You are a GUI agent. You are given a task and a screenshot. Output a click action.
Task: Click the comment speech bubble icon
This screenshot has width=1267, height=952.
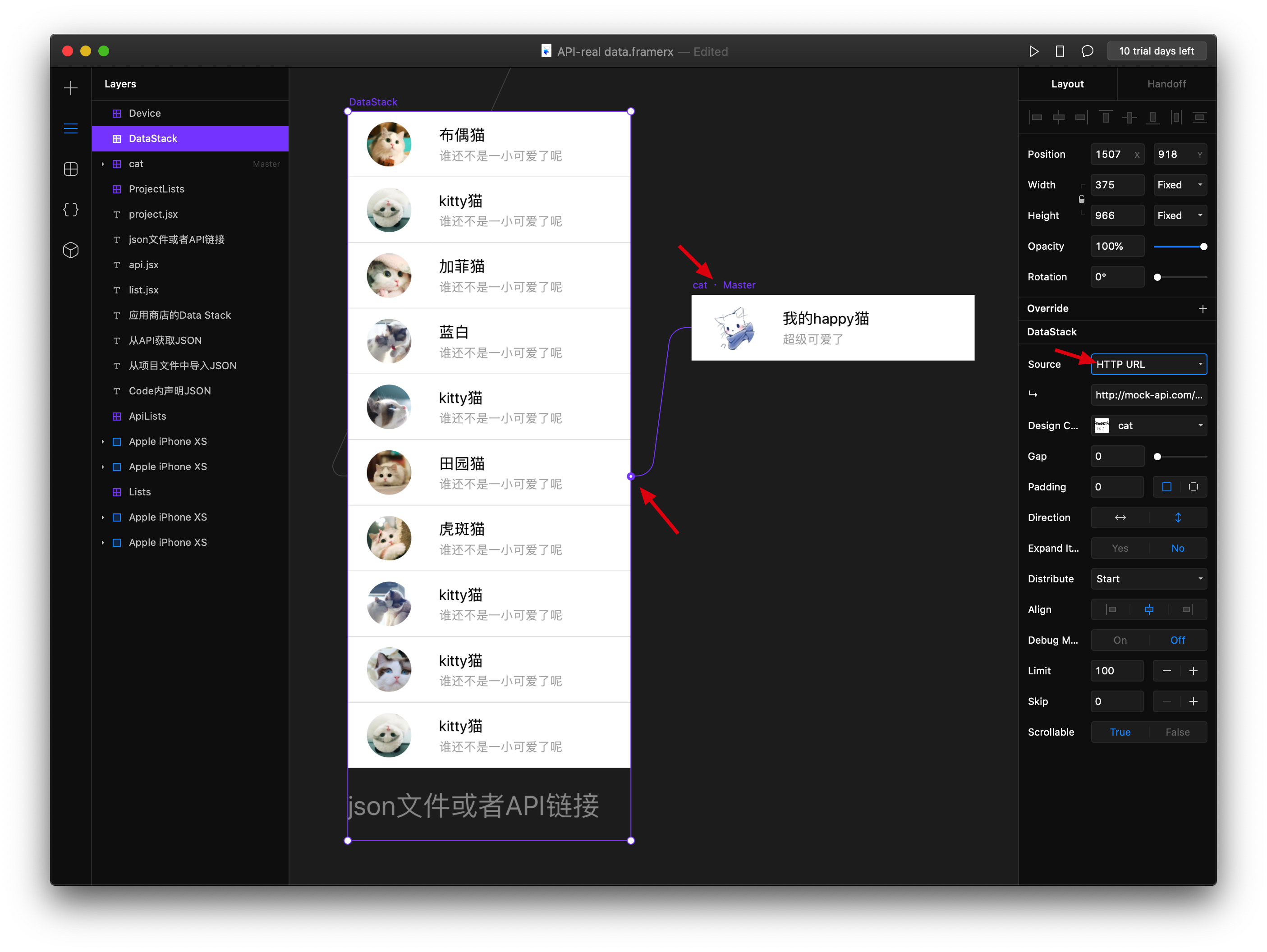click(x=1087, y=51)
